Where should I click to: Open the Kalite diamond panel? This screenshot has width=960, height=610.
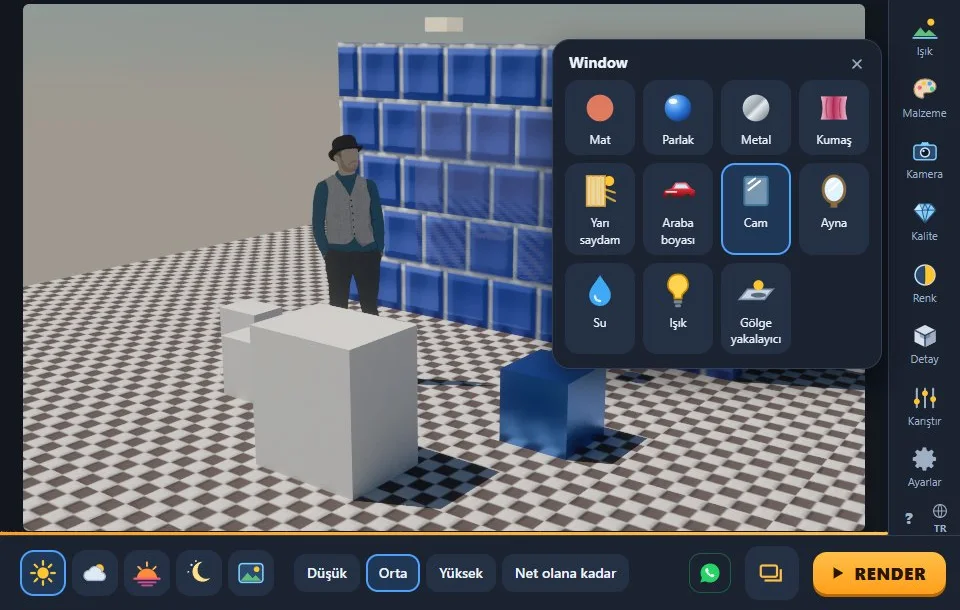tap(924, 222)
